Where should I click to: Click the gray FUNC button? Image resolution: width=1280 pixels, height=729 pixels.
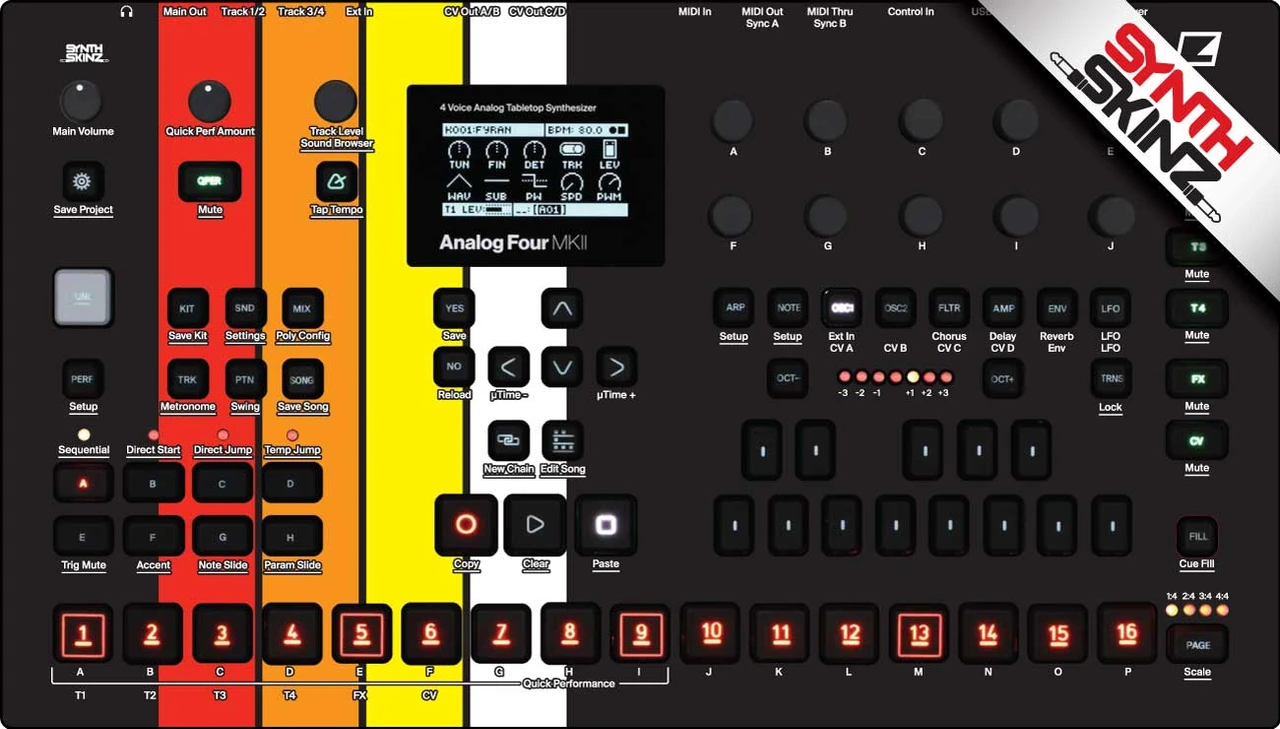pos(83,297)
